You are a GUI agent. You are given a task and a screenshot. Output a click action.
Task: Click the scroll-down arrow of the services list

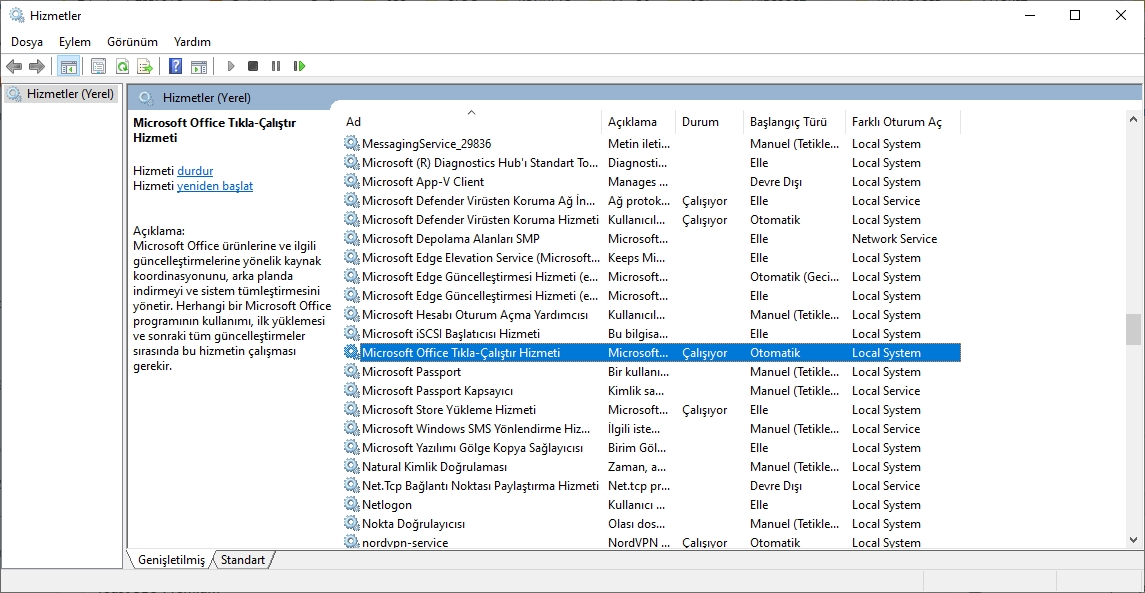click(x=1134, y=539)
